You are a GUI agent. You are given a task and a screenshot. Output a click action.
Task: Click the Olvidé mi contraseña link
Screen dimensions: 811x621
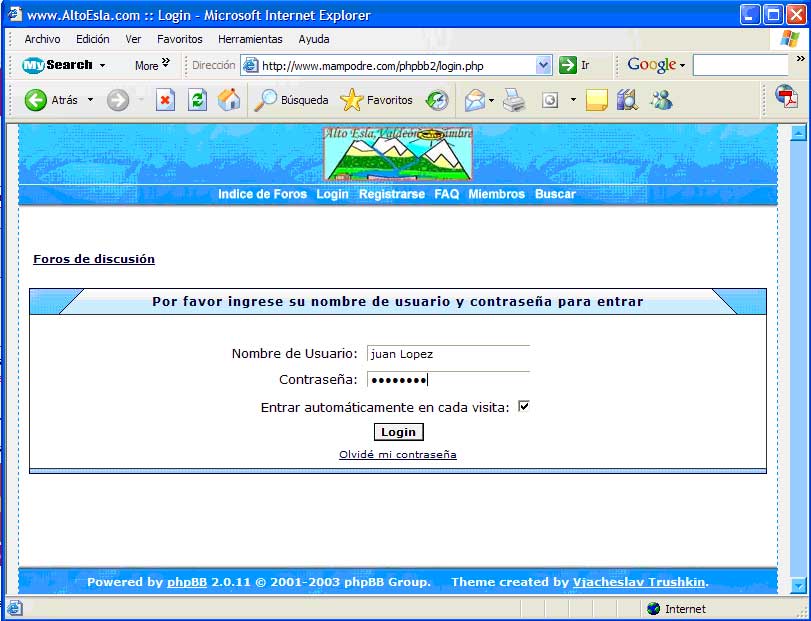pyautogui.click(x=397, y=455)
